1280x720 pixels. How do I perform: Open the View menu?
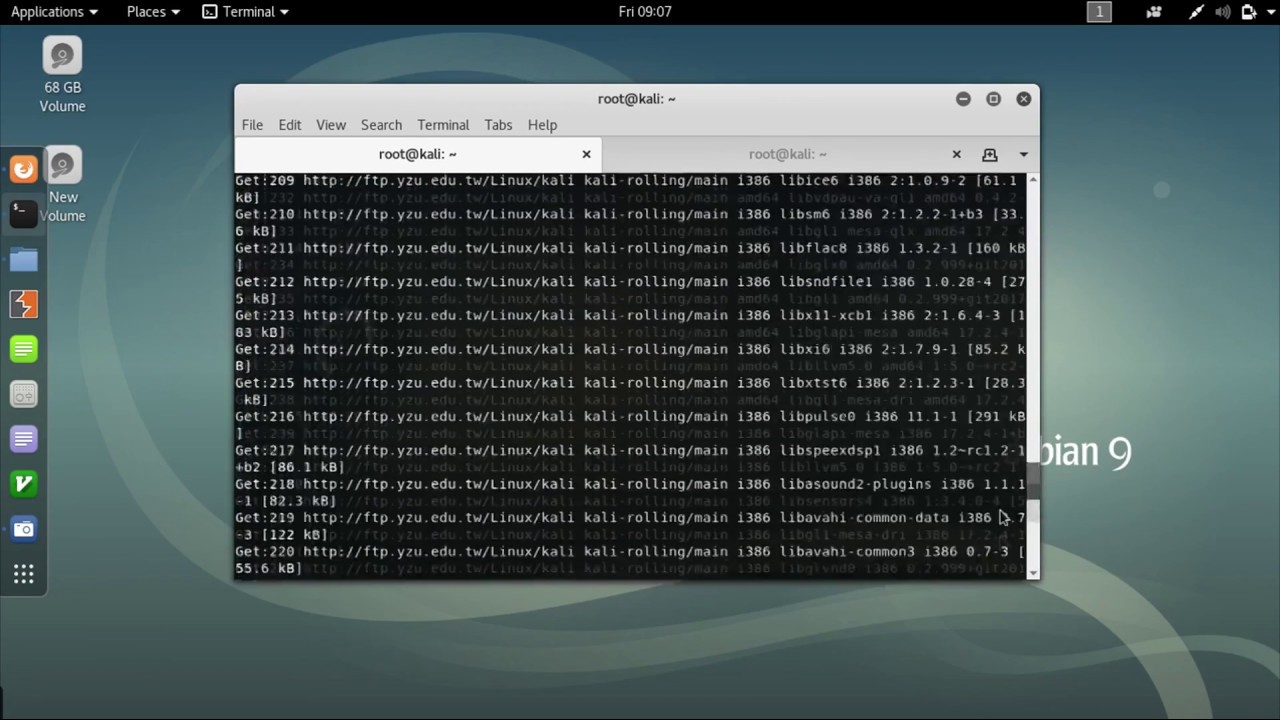coord(331,125)
